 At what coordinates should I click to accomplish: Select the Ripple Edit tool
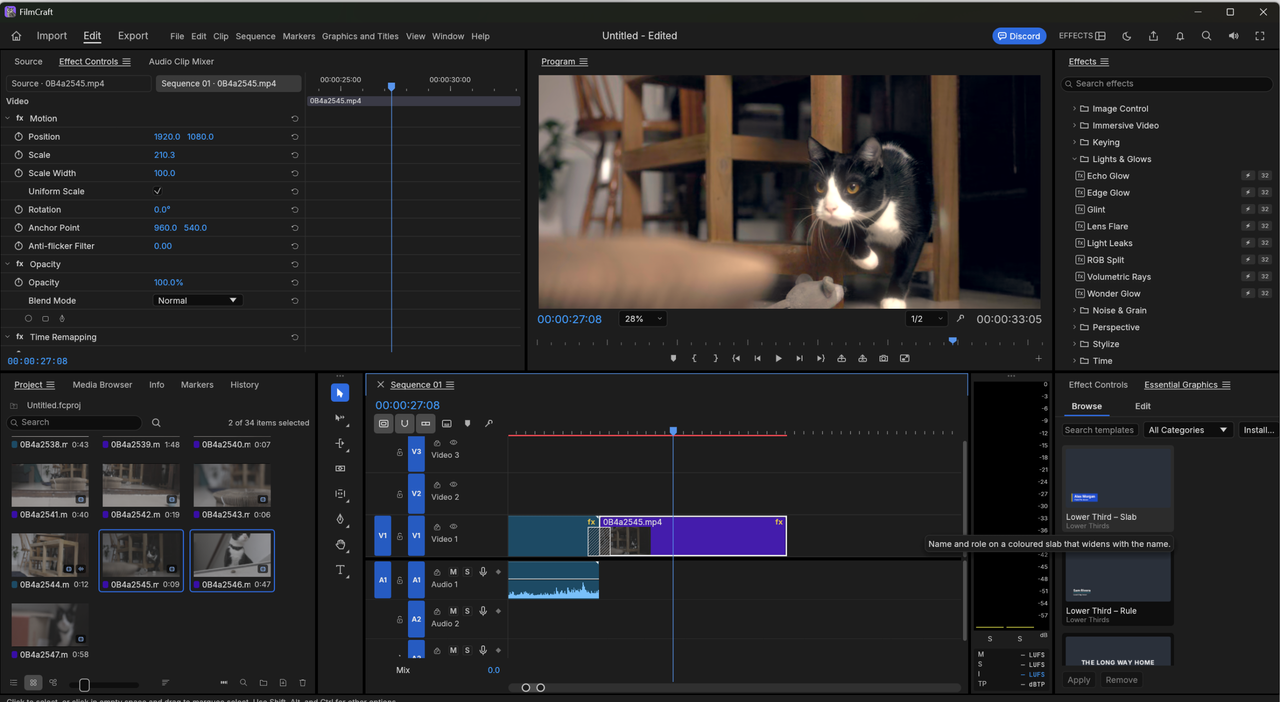(340, 443)
